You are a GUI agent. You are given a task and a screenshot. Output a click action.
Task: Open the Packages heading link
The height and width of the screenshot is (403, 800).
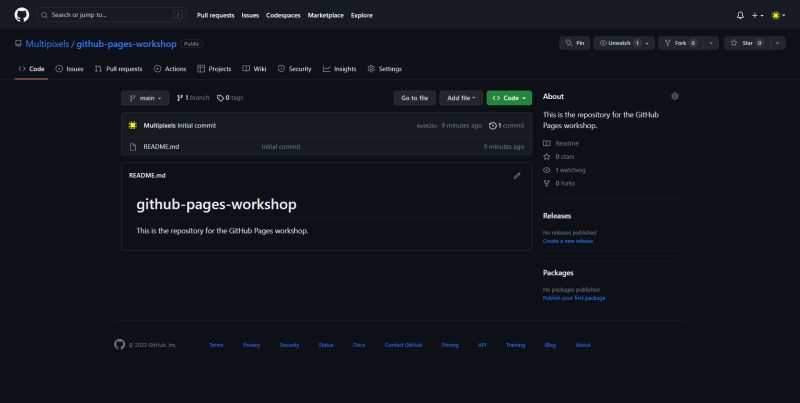(558, 273)
